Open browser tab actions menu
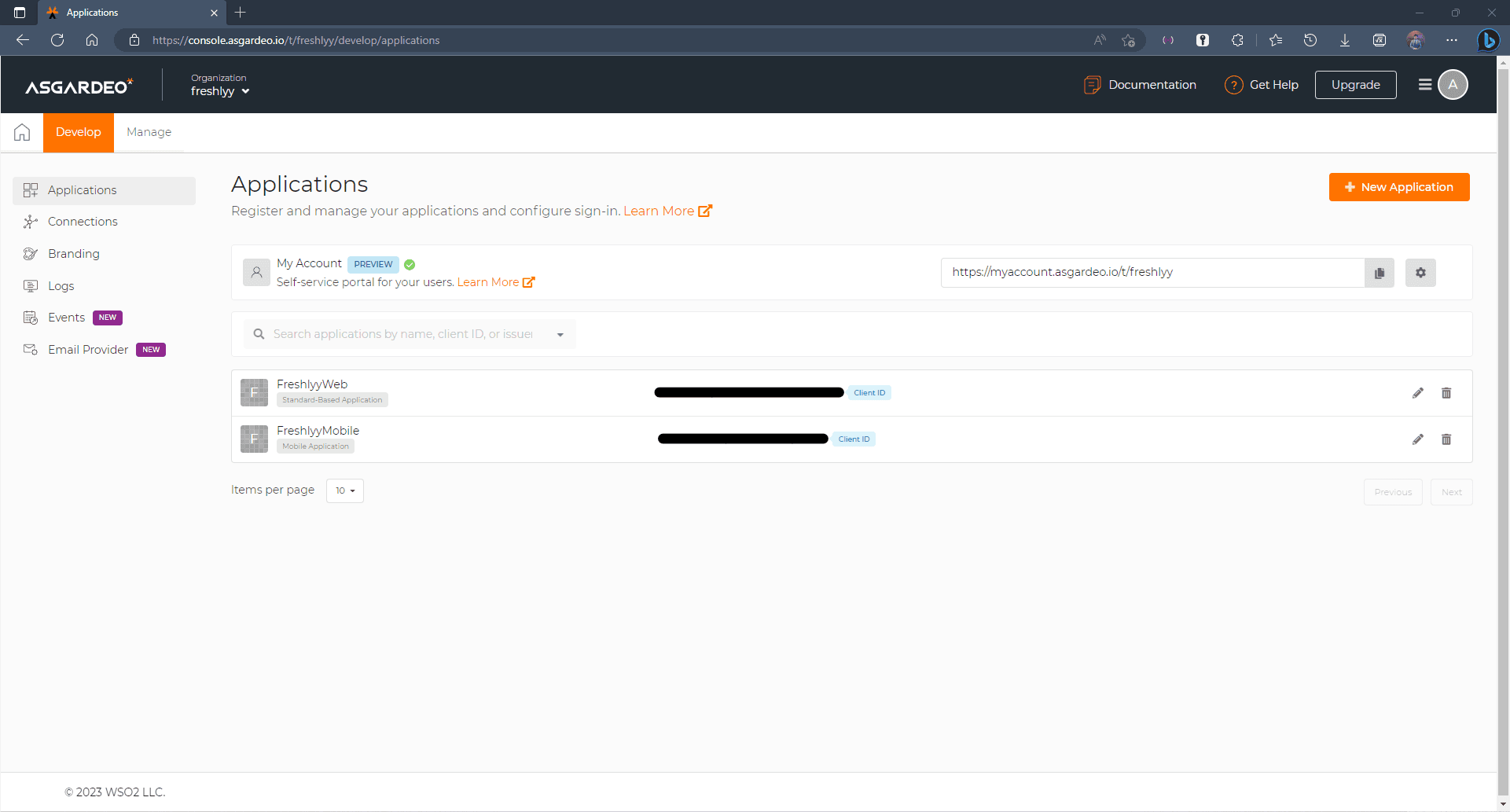 click(20, 13)
